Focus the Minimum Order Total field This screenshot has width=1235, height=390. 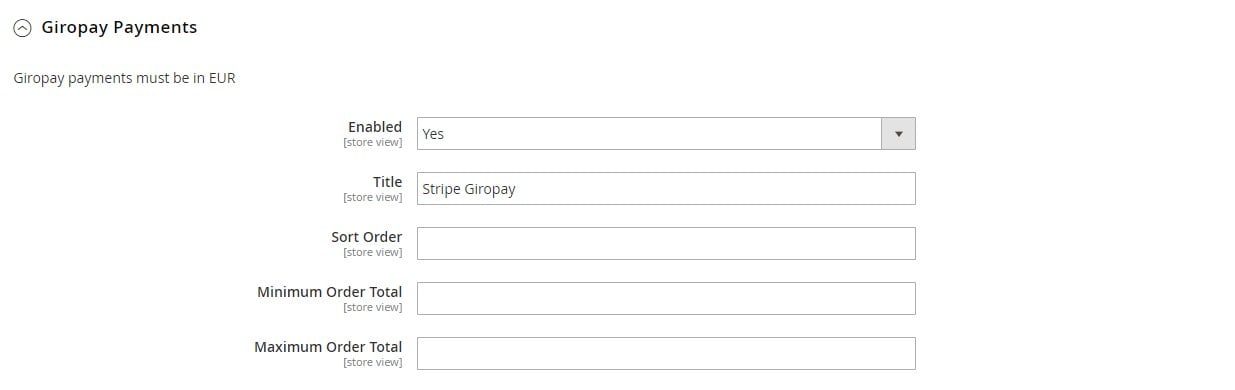tap(666, 299)
